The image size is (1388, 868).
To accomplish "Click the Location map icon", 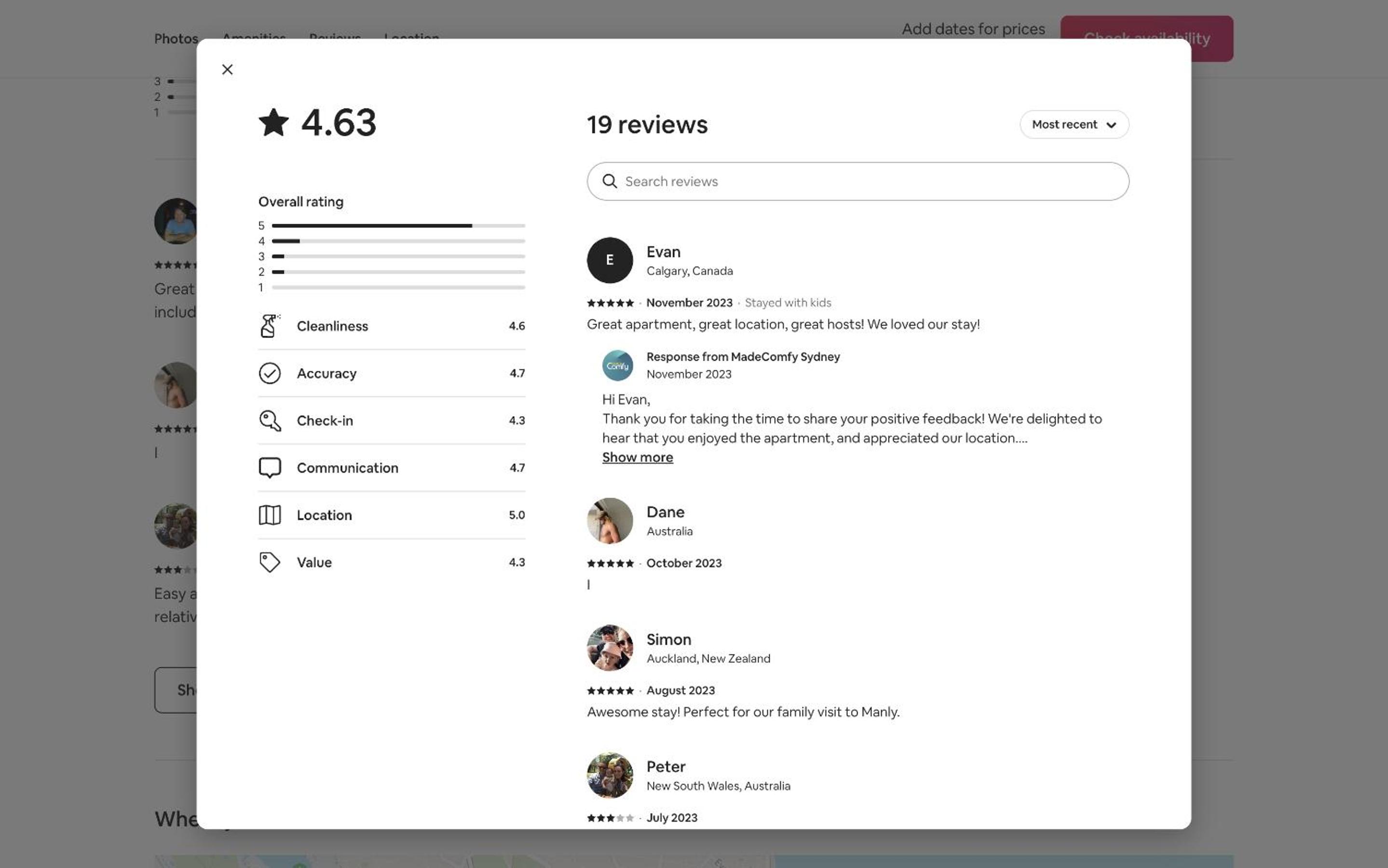I will 270,515.
